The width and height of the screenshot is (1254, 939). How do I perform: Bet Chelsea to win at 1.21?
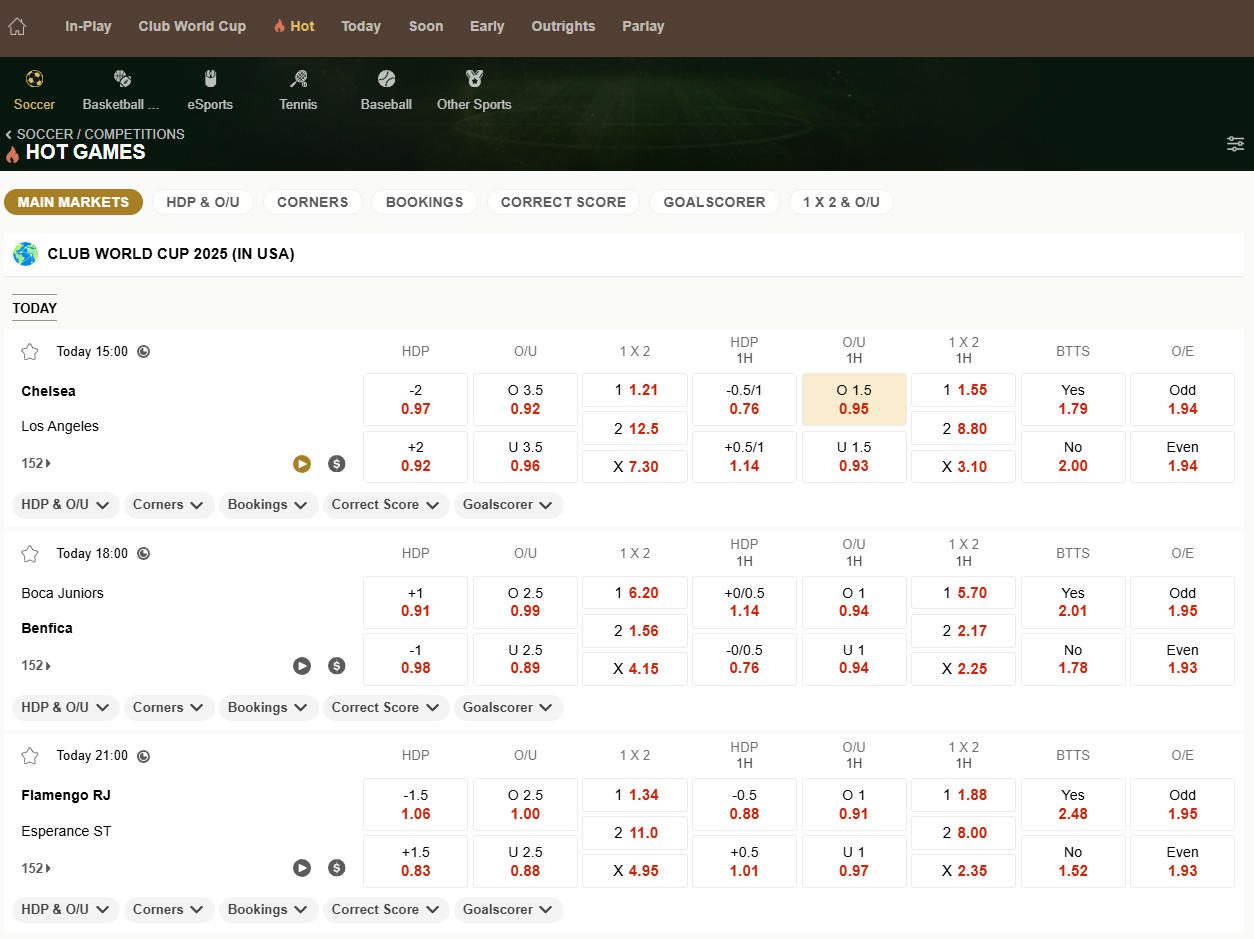635,390
